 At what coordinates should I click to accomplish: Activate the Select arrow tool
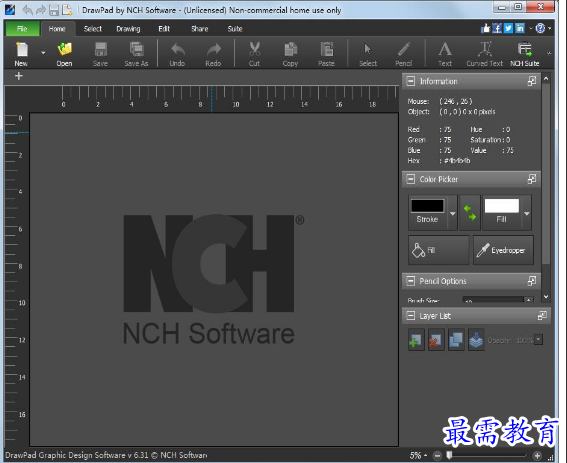tap(368, 54)
